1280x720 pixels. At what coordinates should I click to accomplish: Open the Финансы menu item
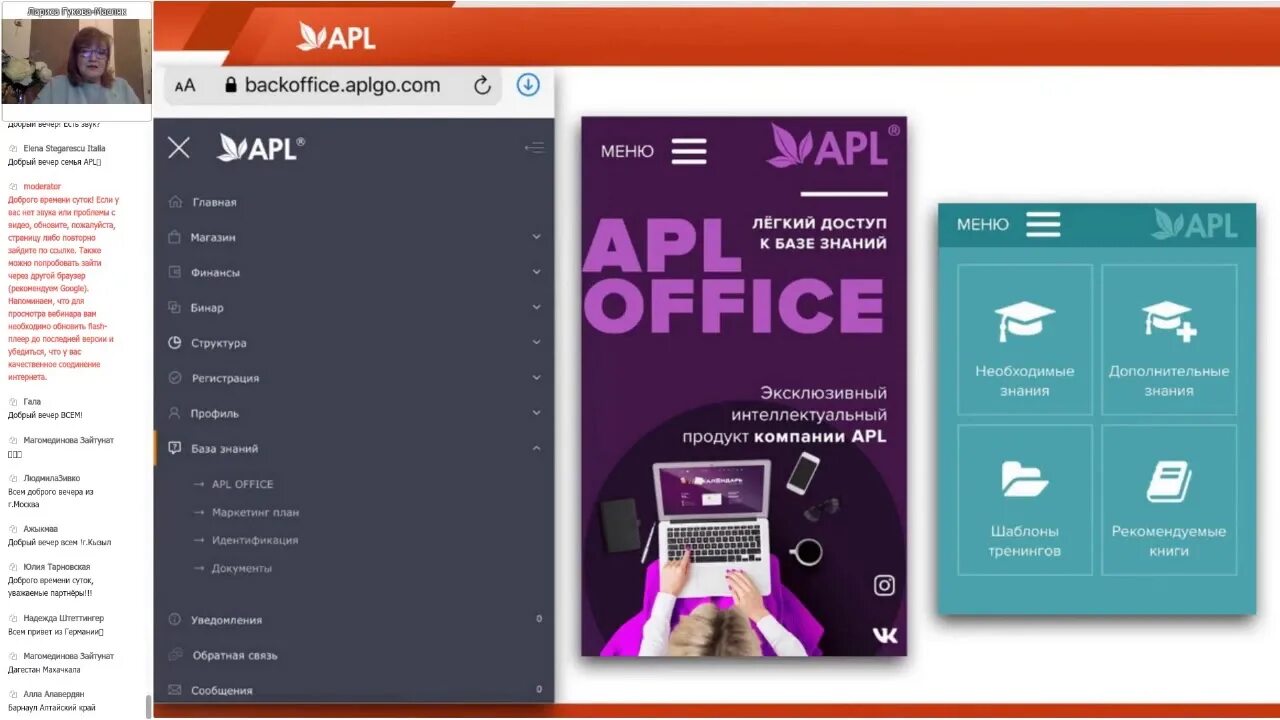[215, 272]
